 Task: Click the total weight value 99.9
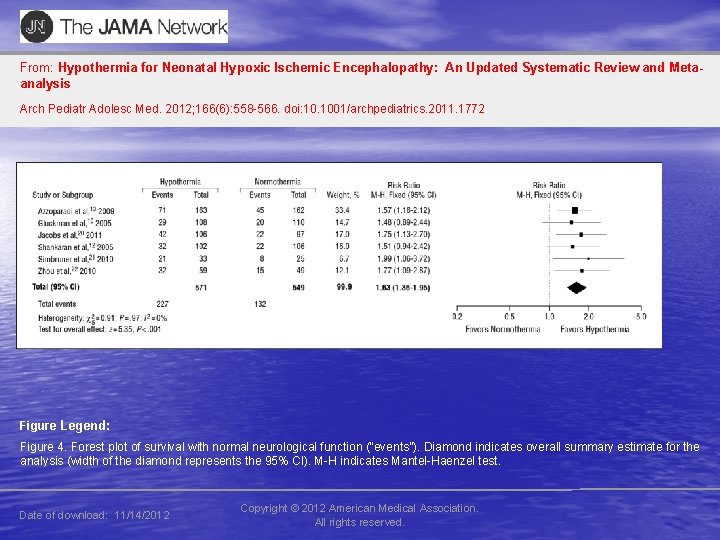344,287
